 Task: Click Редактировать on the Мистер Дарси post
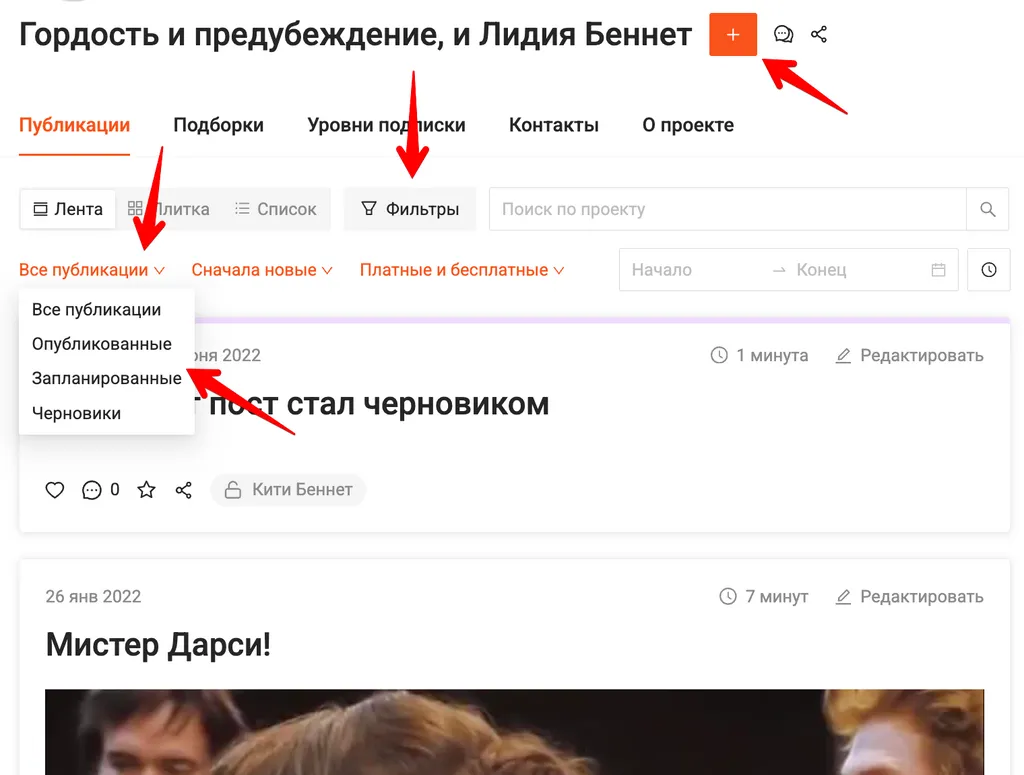coord(910,597)
